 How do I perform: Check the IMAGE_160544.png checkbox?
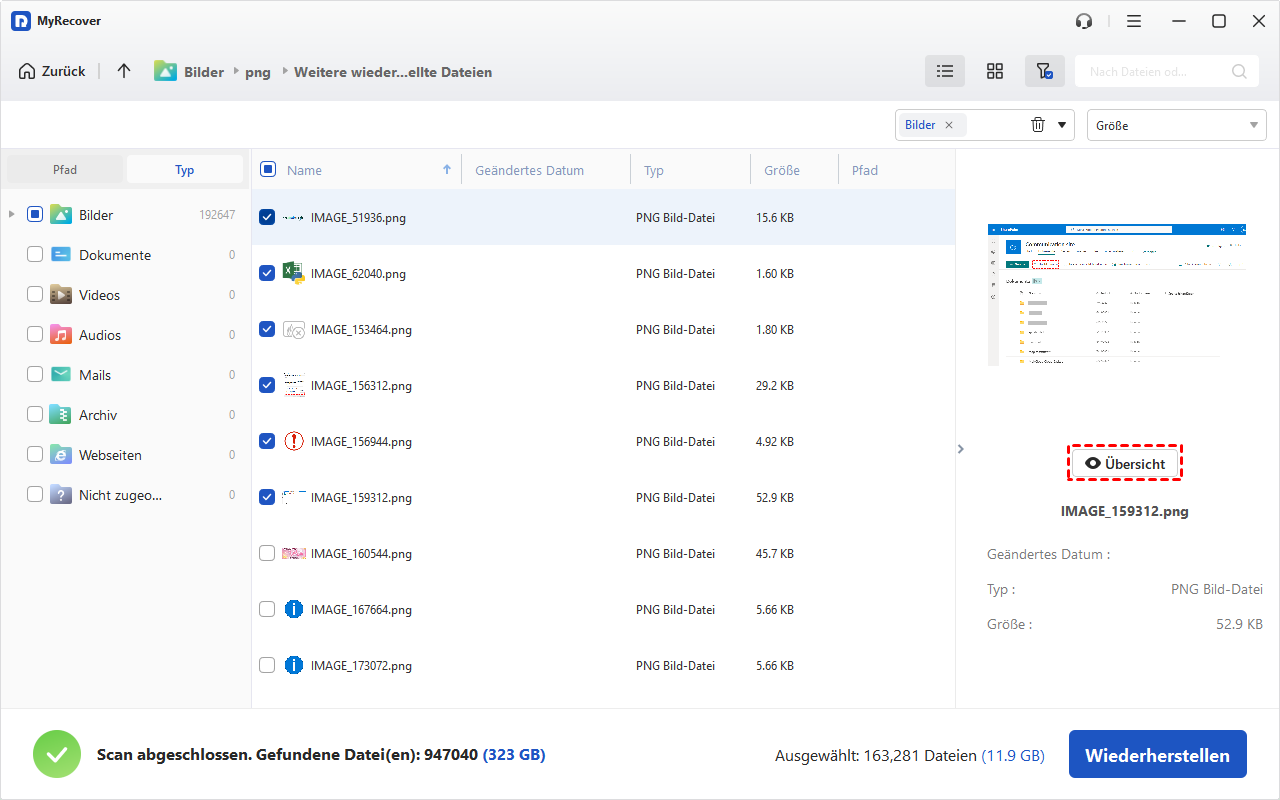pyautogui.click(x=267, y=553)
